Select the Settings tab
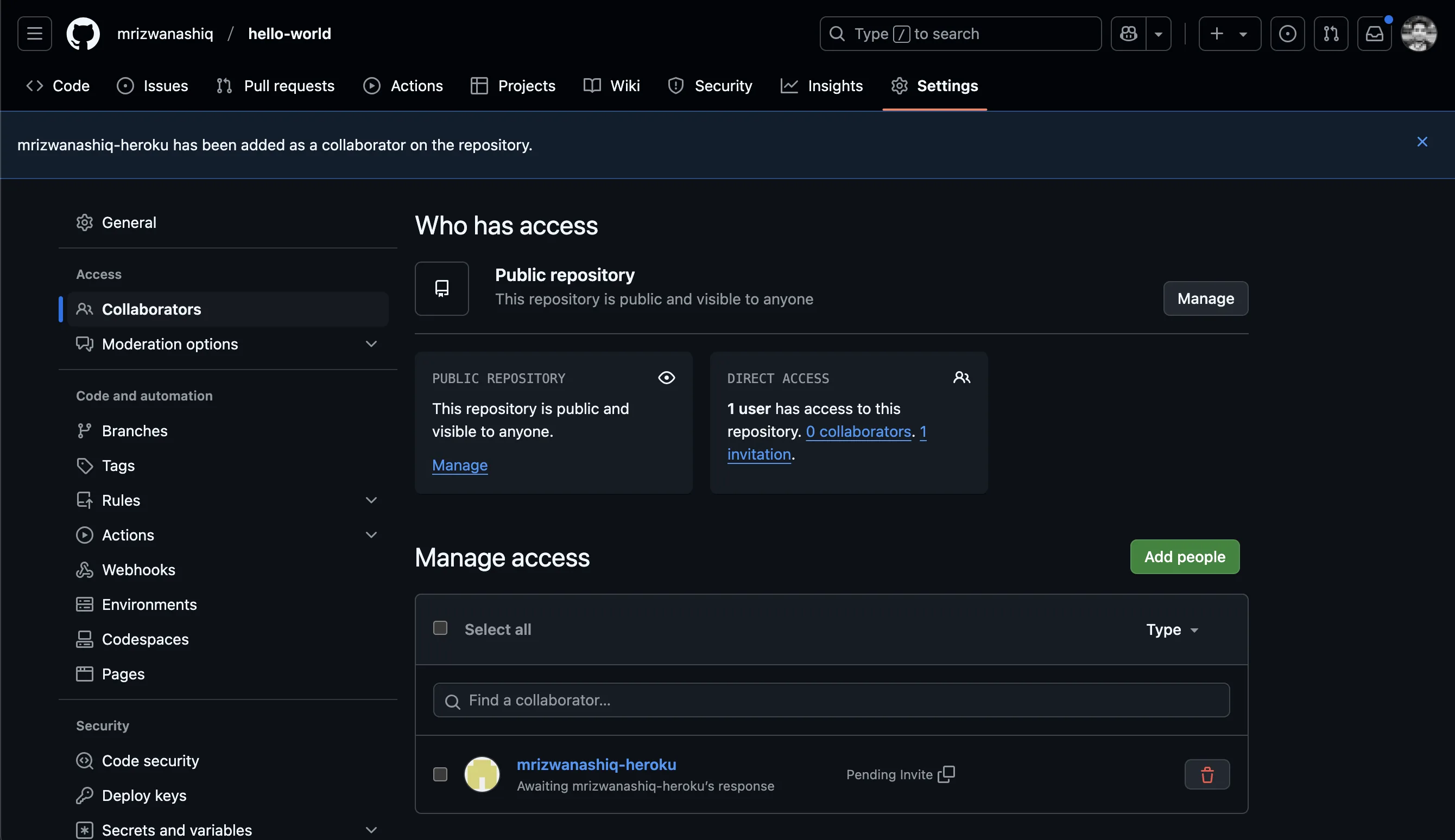The height and width of the screenshot is (840, 1455). [934, 86]
